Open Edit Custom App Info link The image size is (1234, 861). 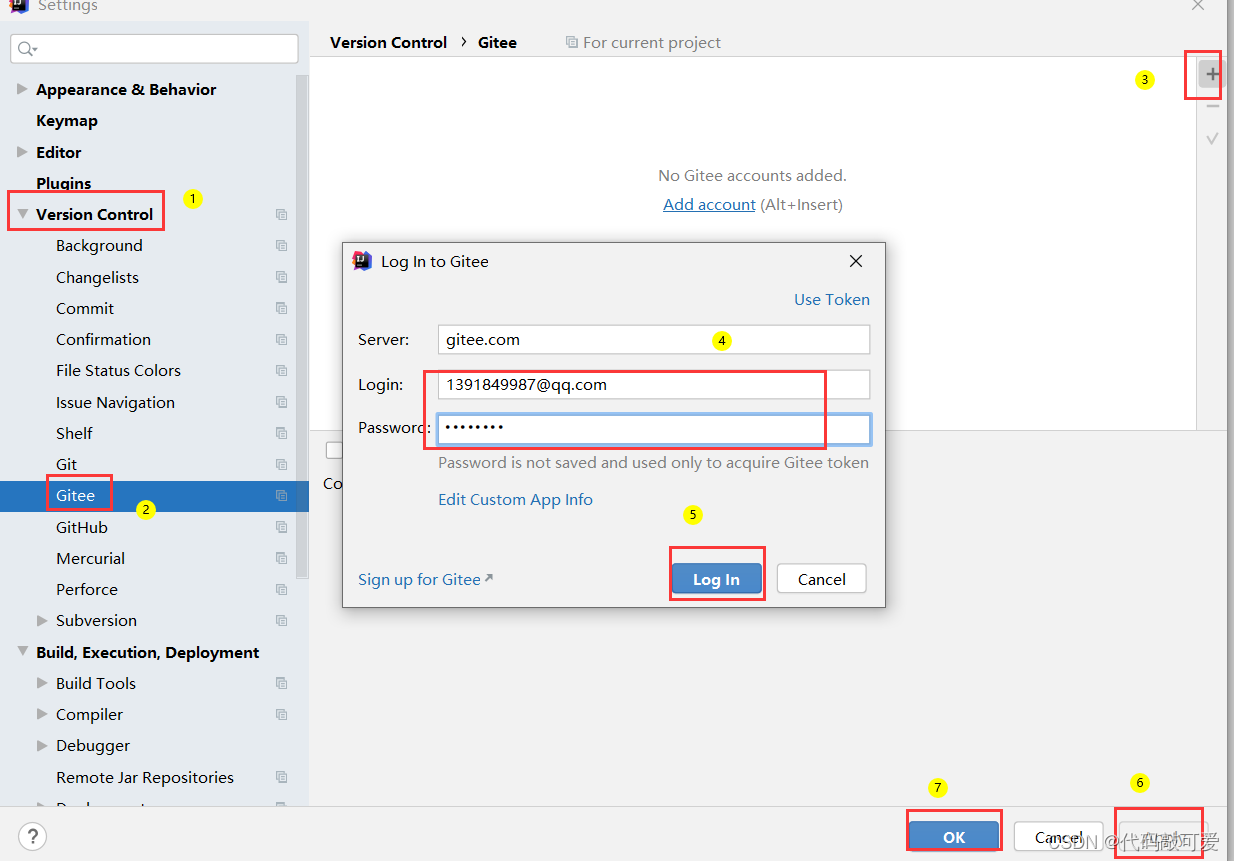[x=515, y=499]
